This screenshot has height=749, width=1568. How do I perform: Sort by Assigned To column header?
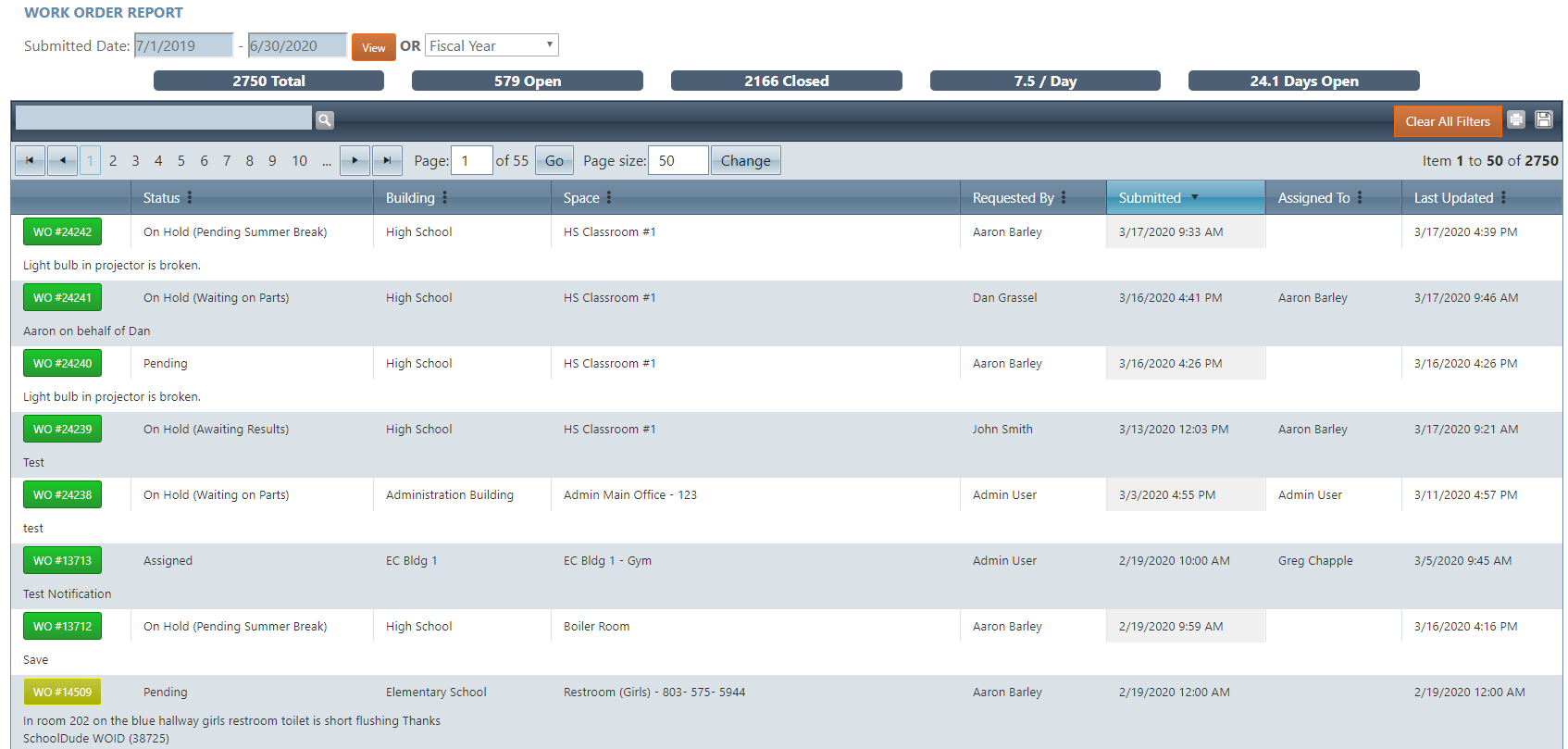point(1313,197)
